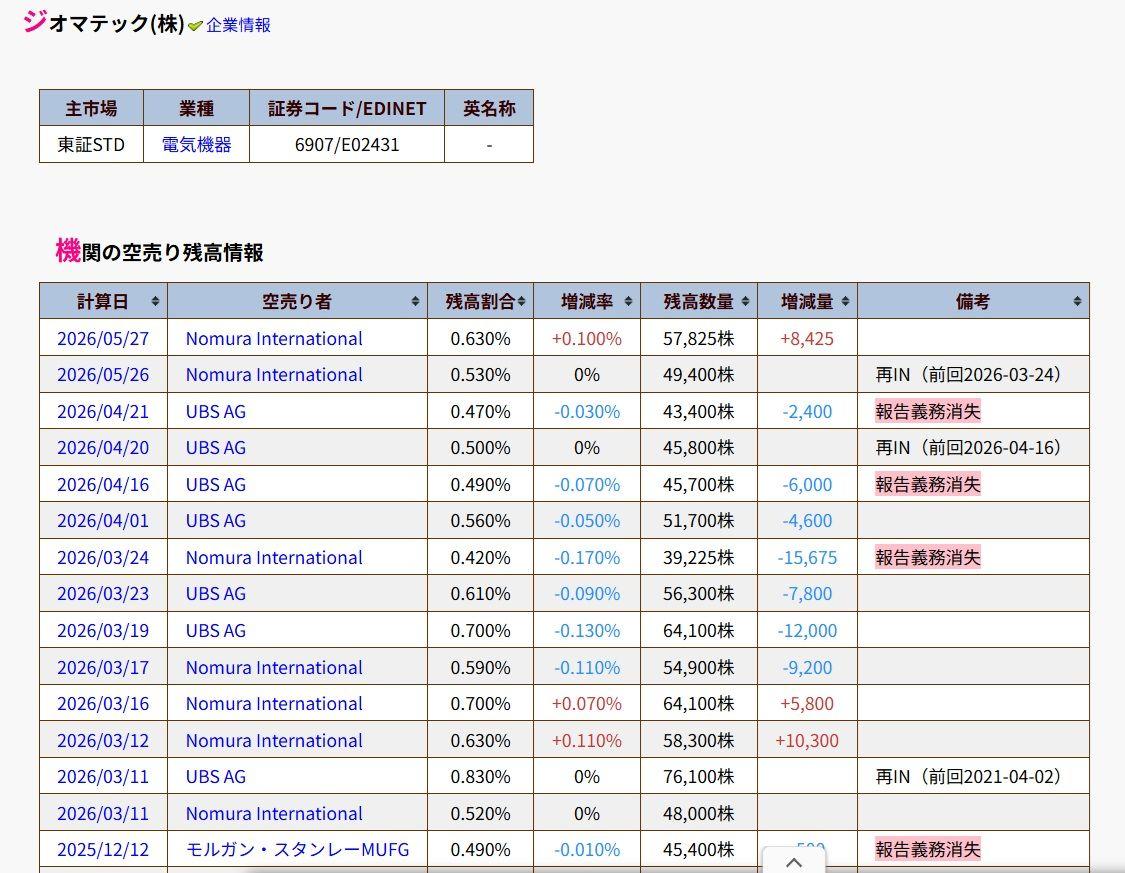Open the 2026/03/16 date link
Viewport: 1125px width, 873px height.
(103, 704)
